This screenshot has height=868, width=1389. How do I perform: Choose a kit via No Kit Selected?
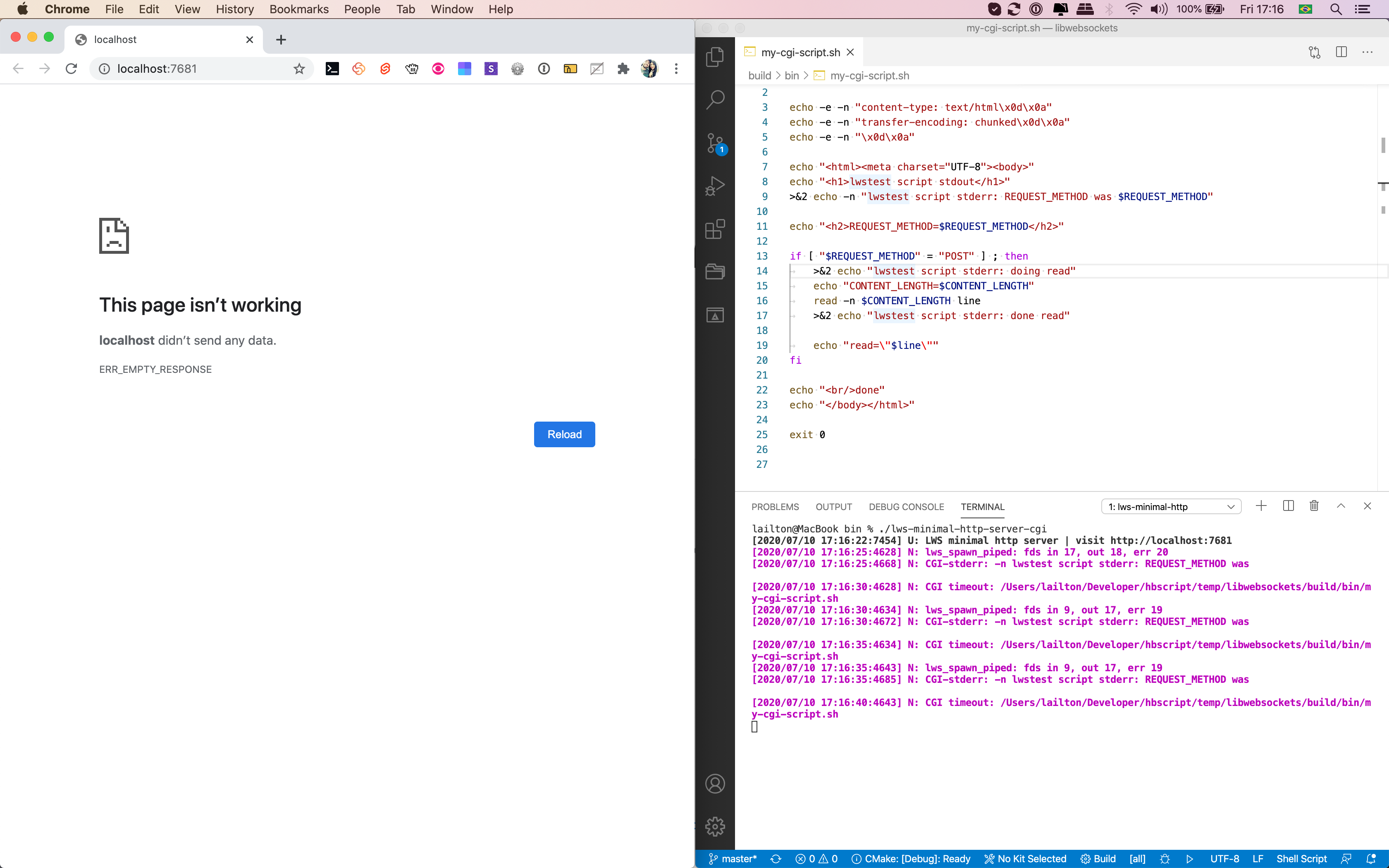[1025, 859]
